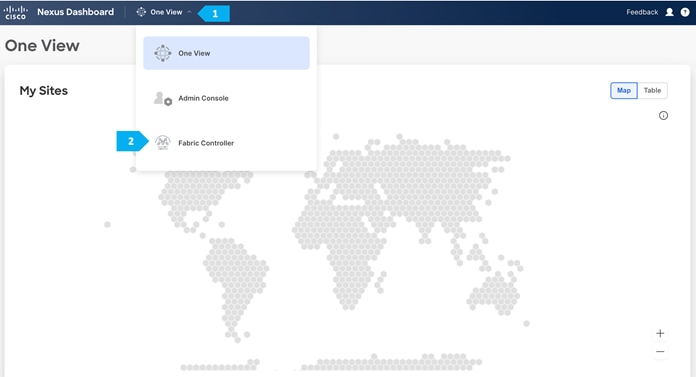Click the One View icon in menu

163,53
